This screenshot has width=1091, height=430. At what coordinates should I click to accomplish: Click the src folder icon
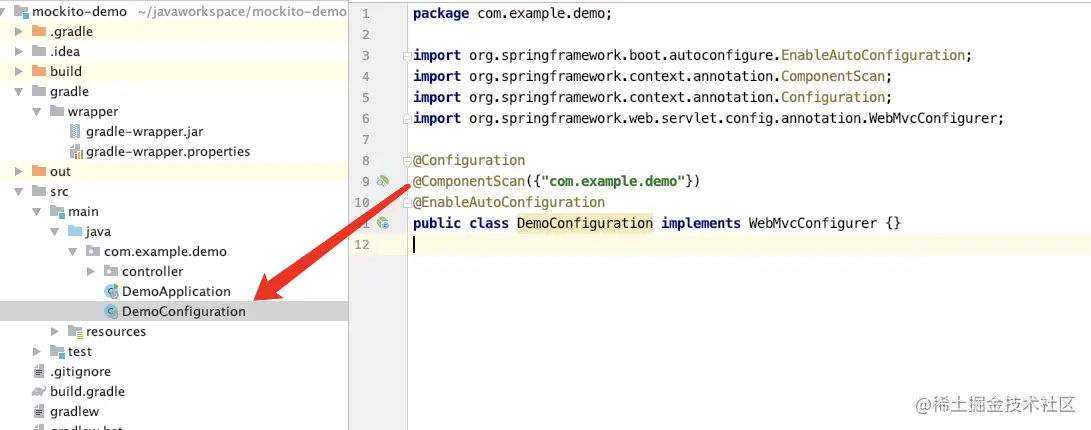point(39,191)
